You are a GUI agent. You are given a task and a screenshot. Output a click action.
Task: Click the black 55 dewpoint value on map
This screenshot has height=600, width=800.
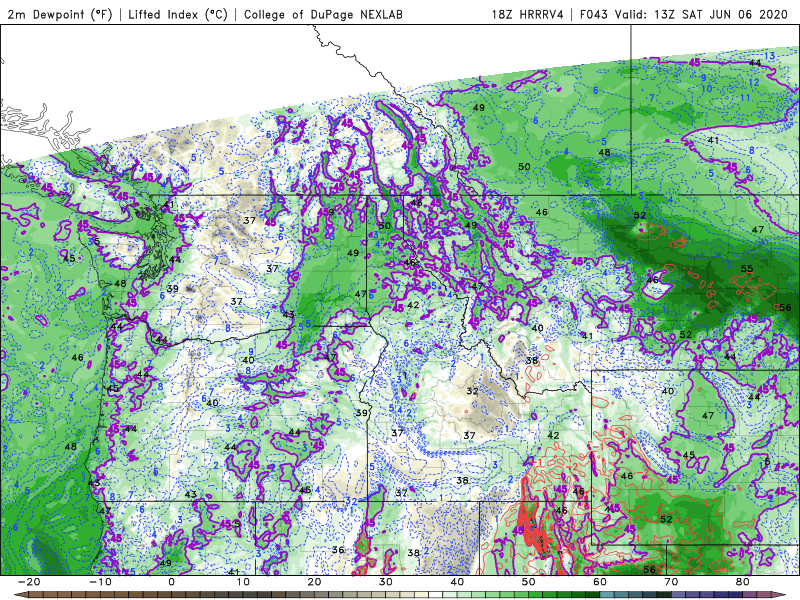pos(747,268)
